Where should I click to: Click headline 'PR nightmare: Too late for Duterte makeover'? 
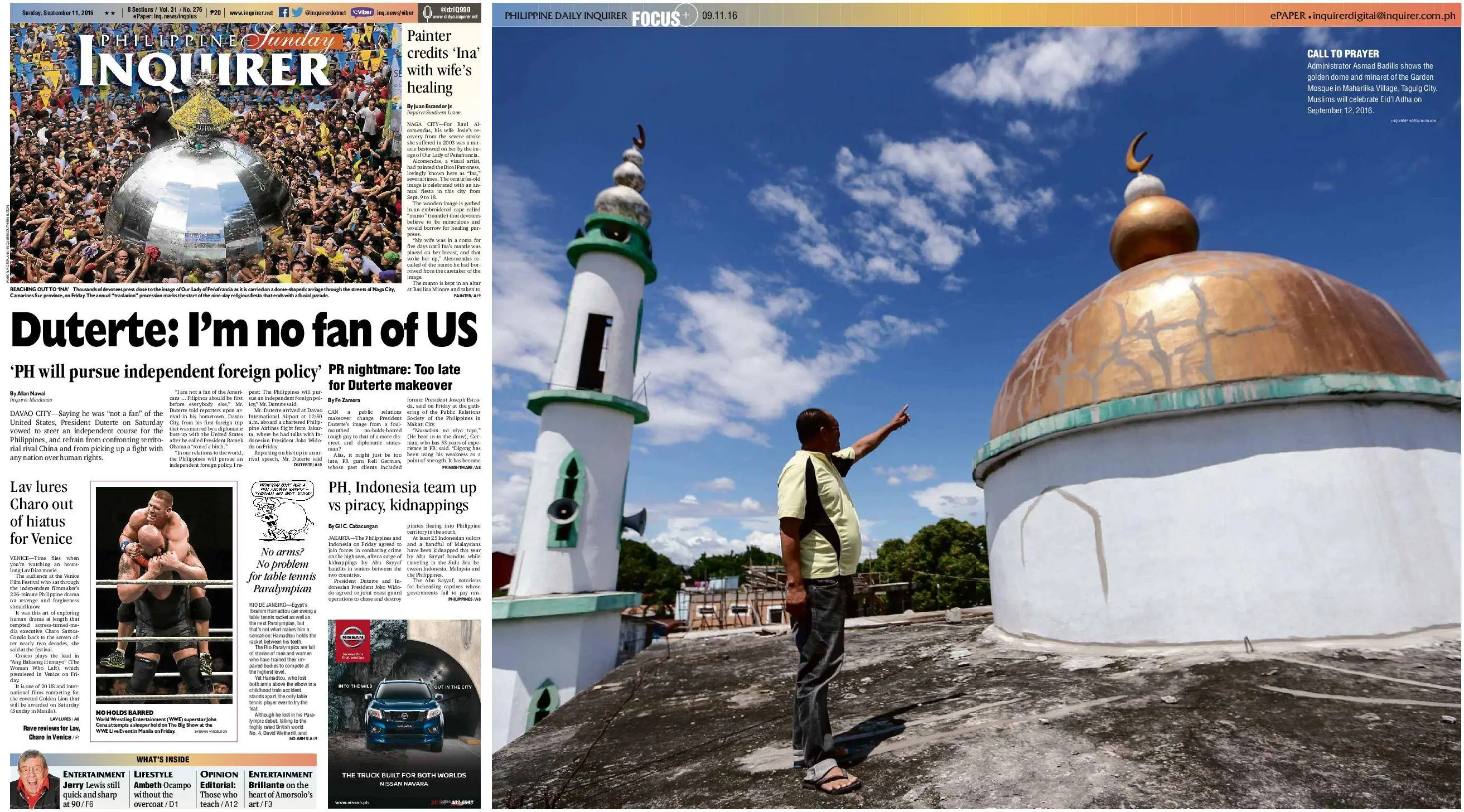coord(394,377)
